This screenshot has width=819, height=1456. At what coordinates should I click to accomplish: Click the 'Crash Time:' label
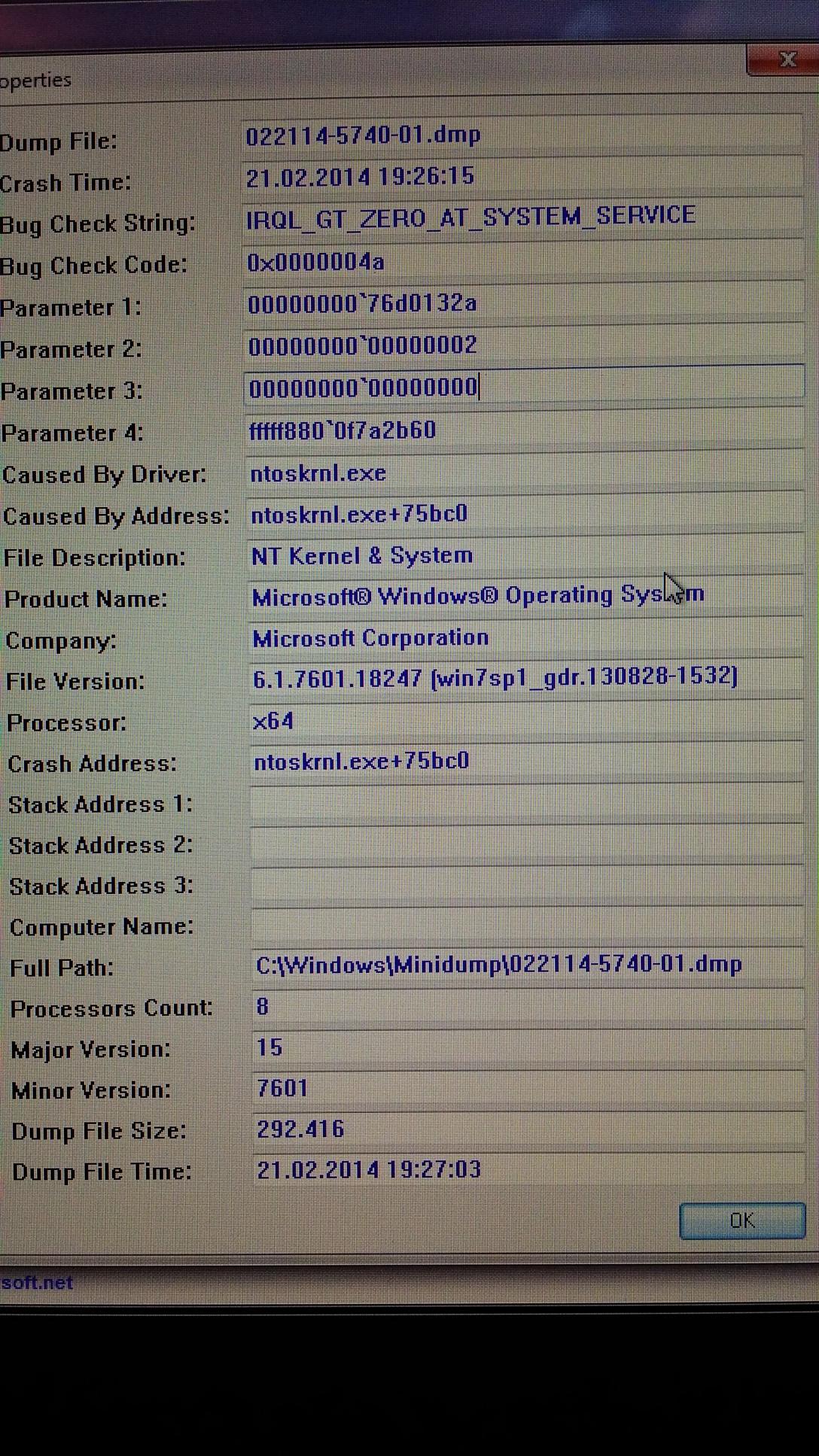[x=65, y=183]
